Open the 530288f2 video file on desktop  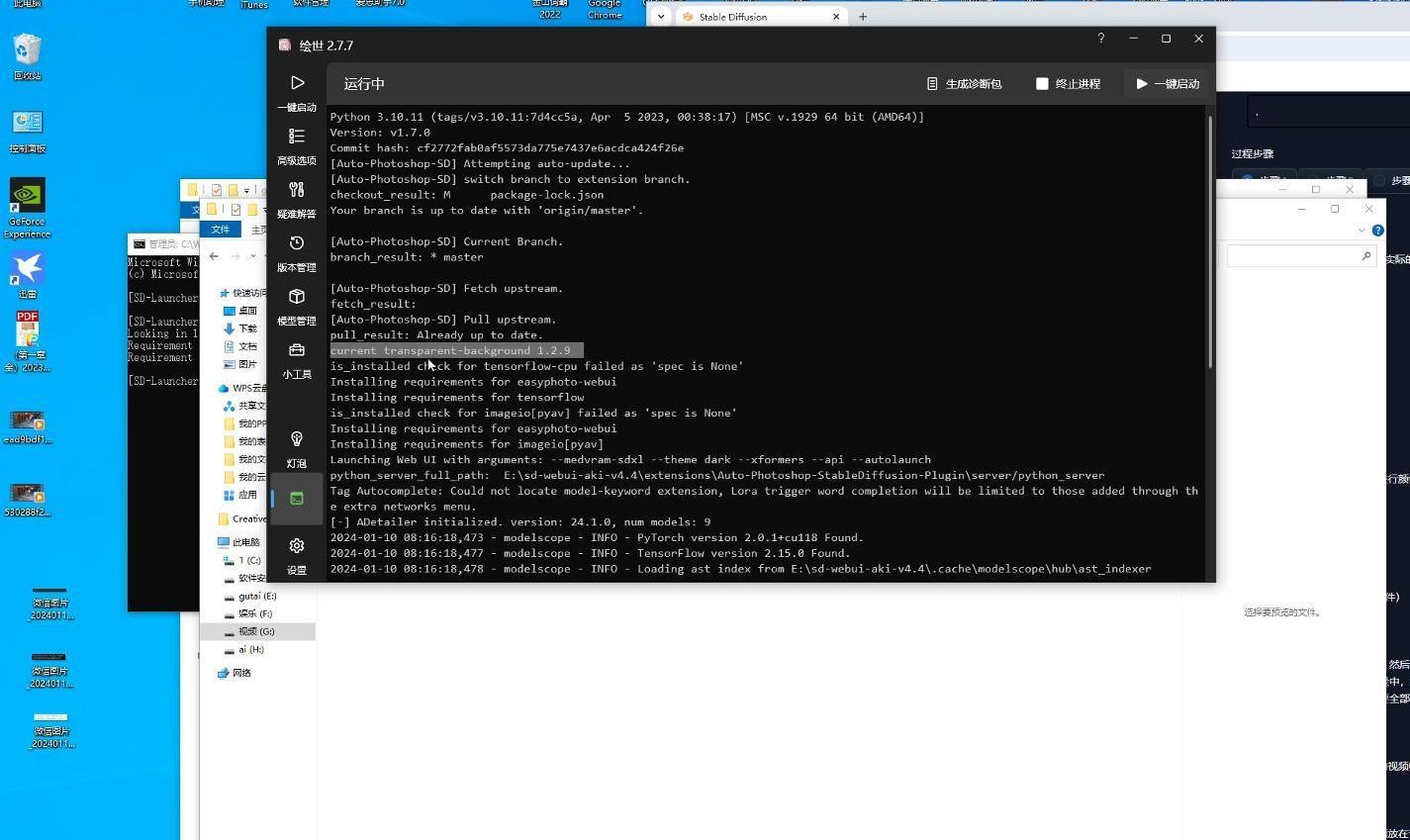28,501
